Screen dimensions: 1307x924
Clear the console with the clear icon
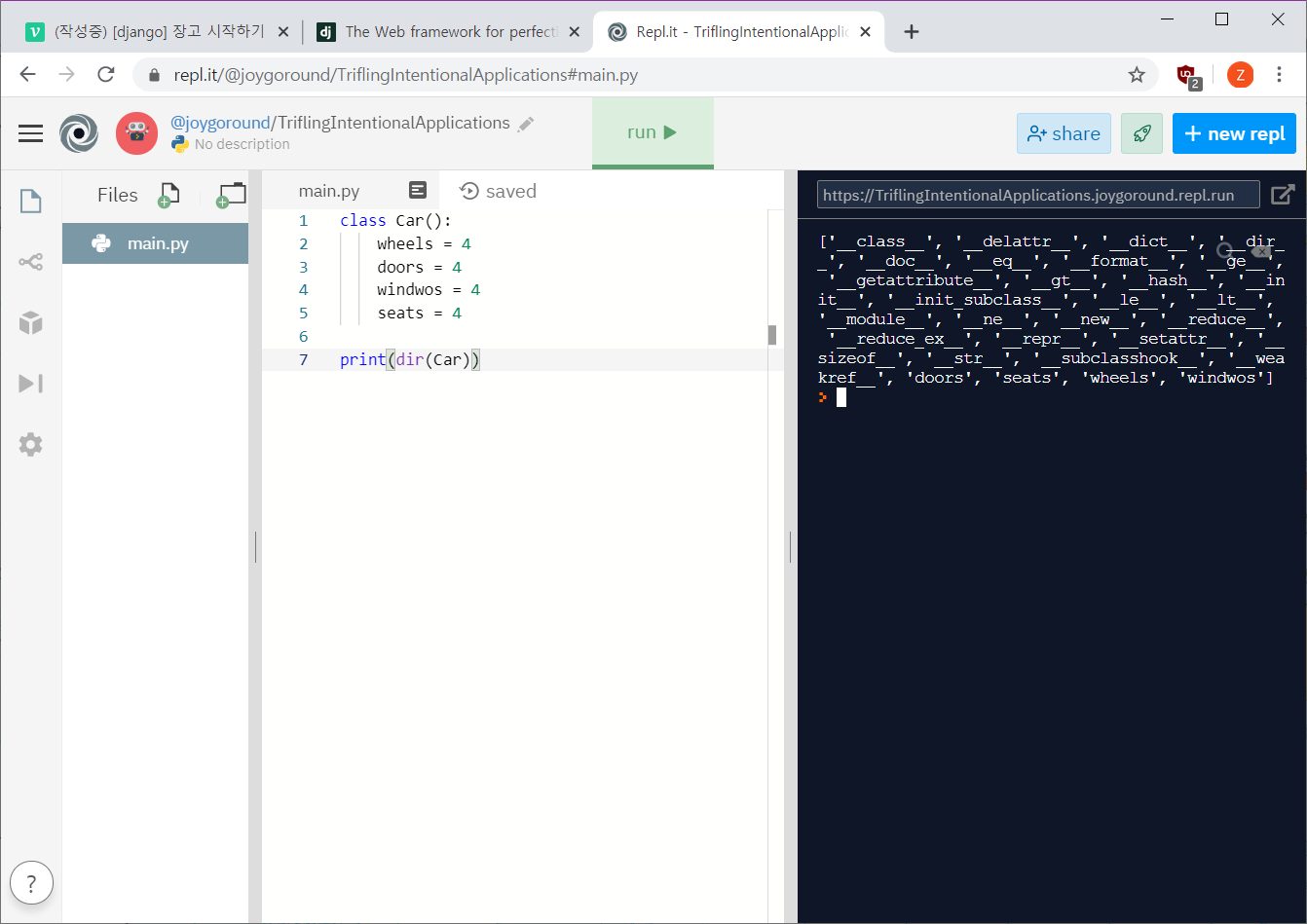[1261, 250]
